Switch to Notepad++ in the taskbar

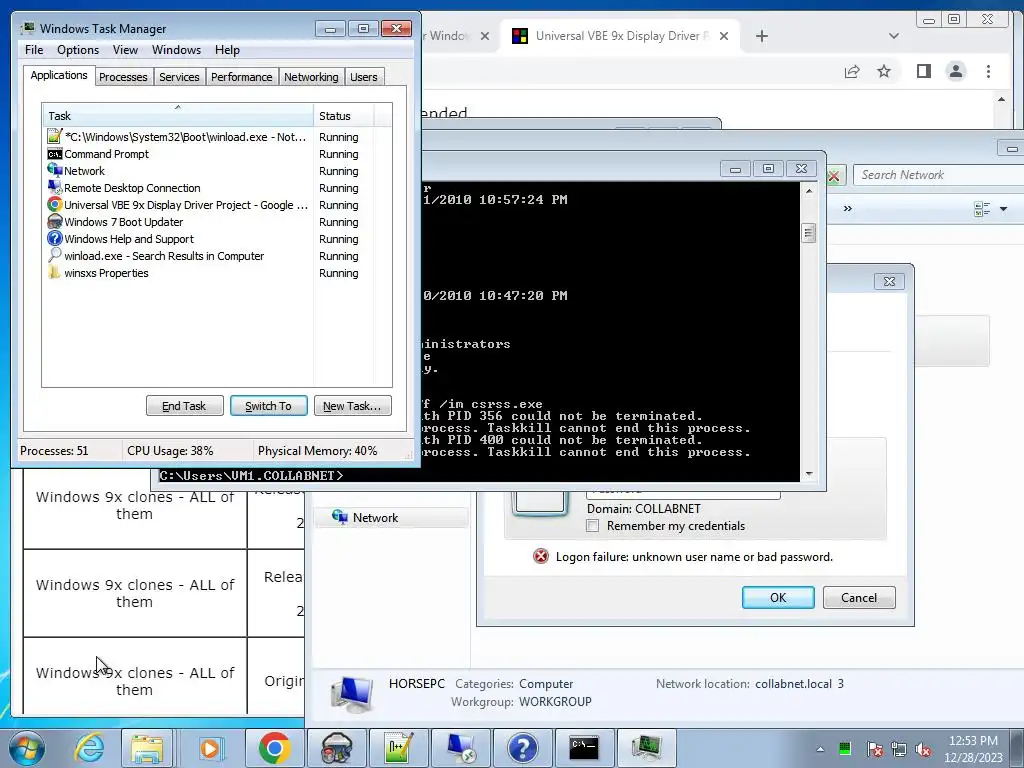coord(398,748)
